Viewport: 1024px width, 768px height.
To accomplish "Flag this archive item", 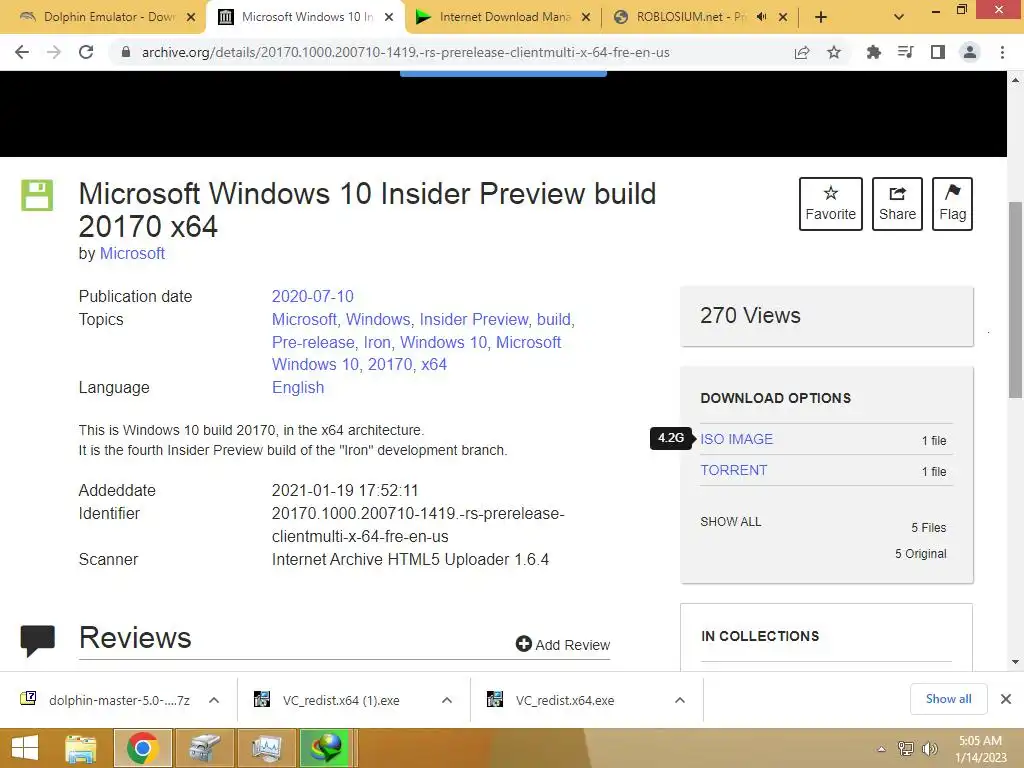I will pyautogui.click(x=952, y=204).
